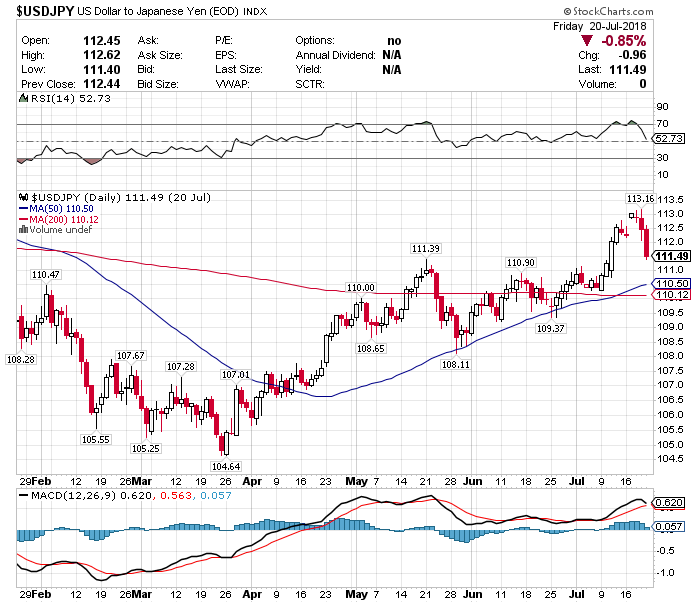Screen dimensions: 700x603
Task: Click the VWAP label
Action: tap(232, 84)
